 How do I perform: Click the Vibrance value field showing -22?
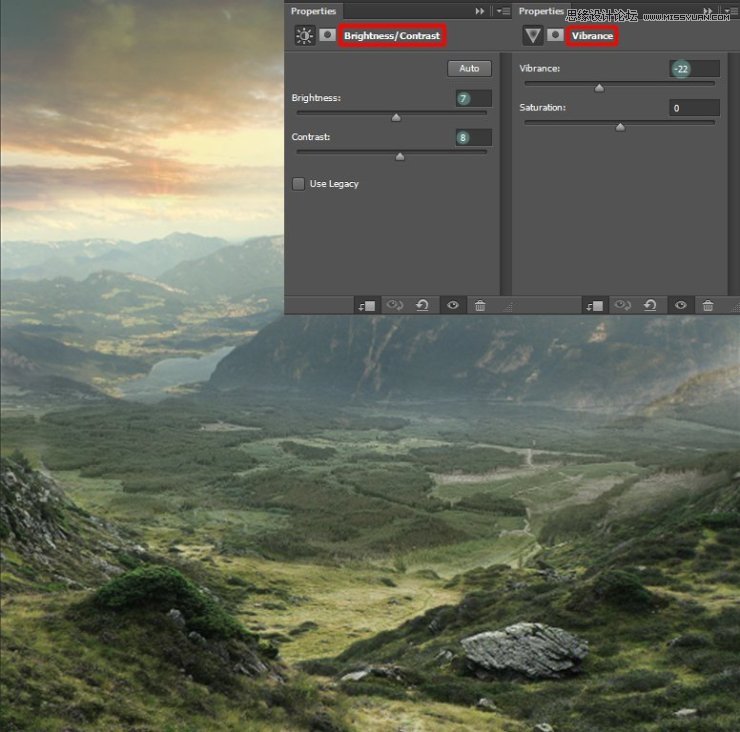[694, 68]
